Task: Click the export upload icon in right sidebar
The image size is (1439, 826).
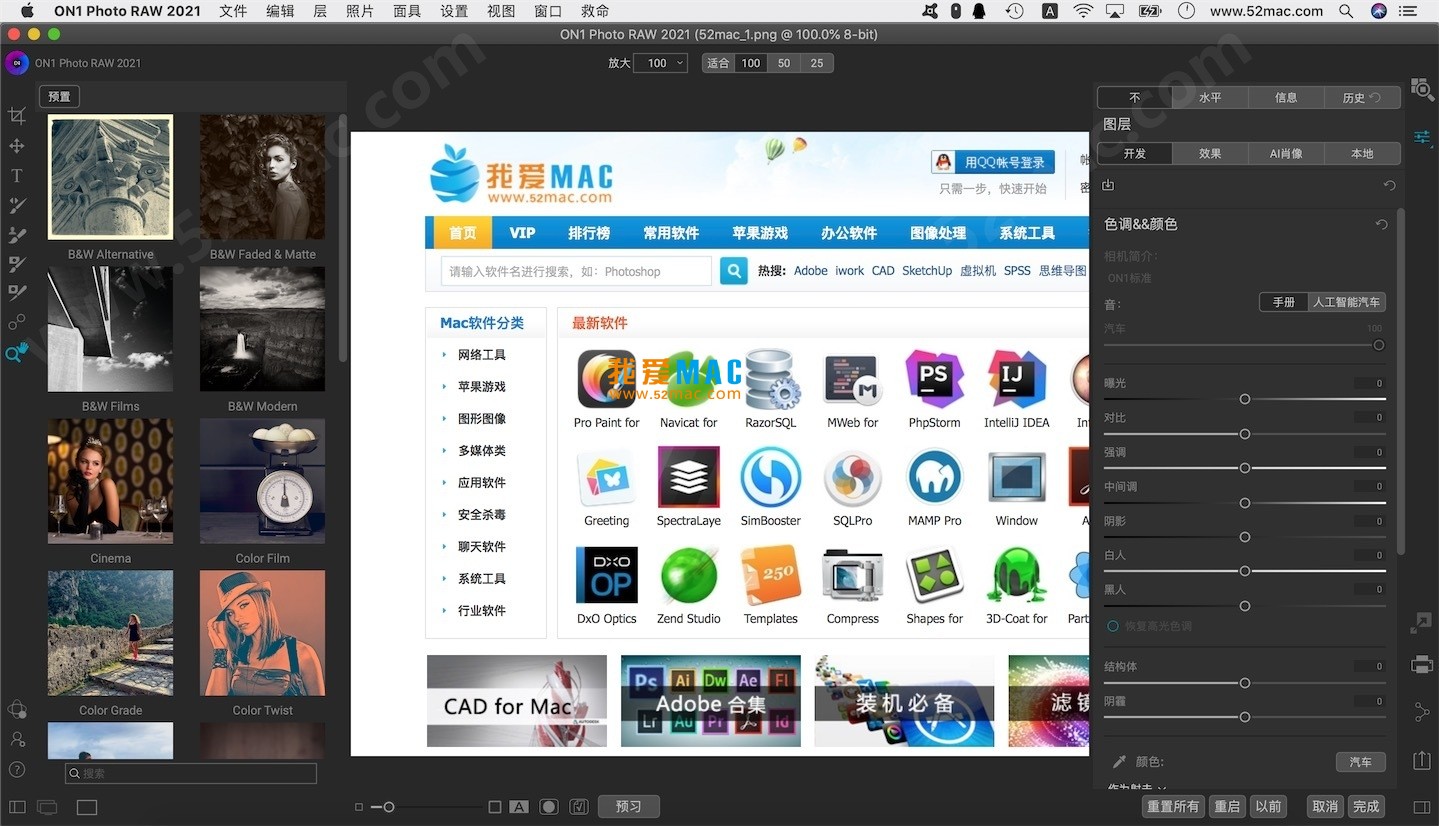Action: [1422, 760]
